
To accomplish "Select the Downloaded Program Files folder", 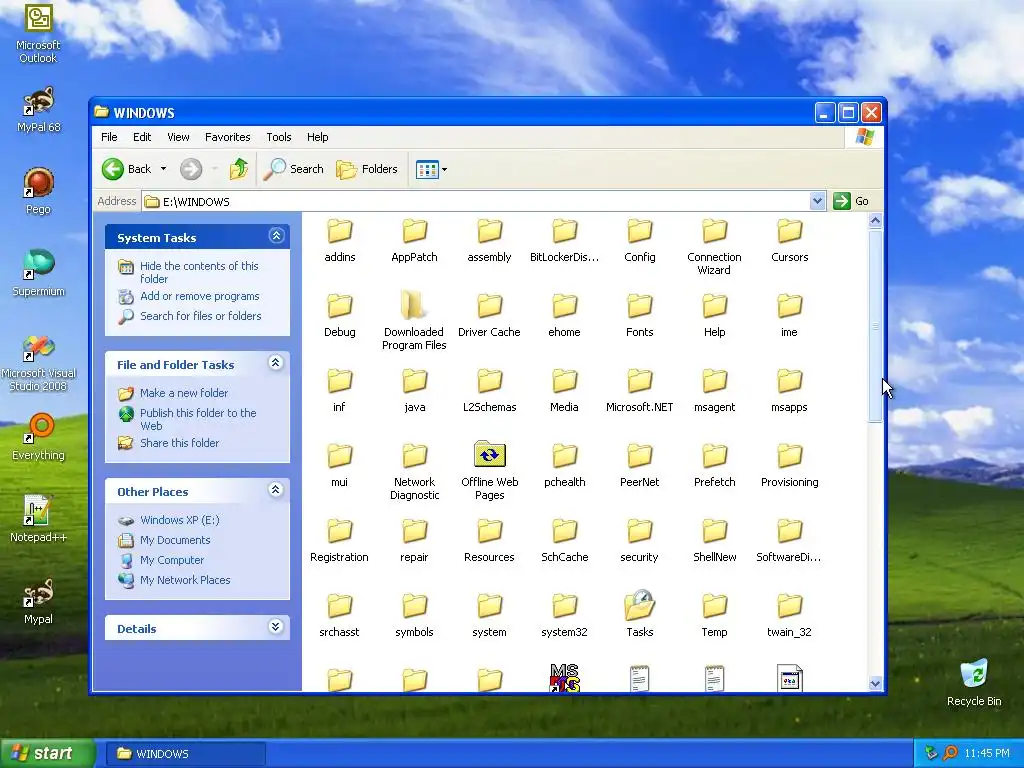I will [x=414, y=320].
